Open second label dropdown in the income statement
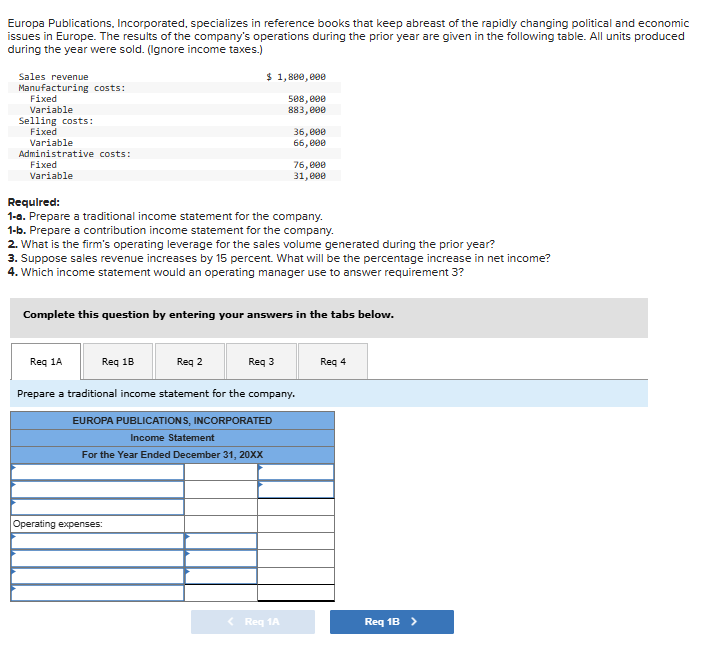This screenshot has width=708, height=647. tap(98, 489)
